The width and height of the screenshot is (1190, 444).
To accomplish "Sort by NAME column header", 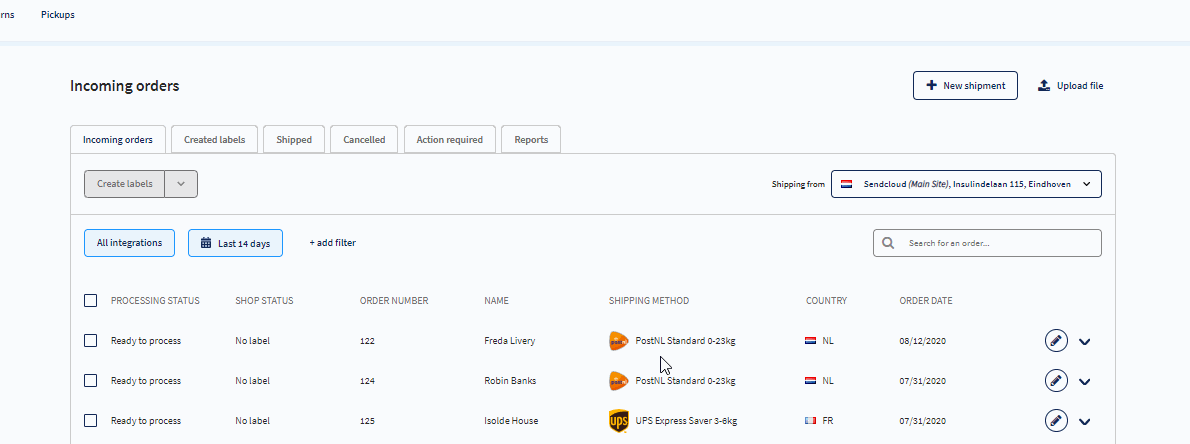I will 496,301.
